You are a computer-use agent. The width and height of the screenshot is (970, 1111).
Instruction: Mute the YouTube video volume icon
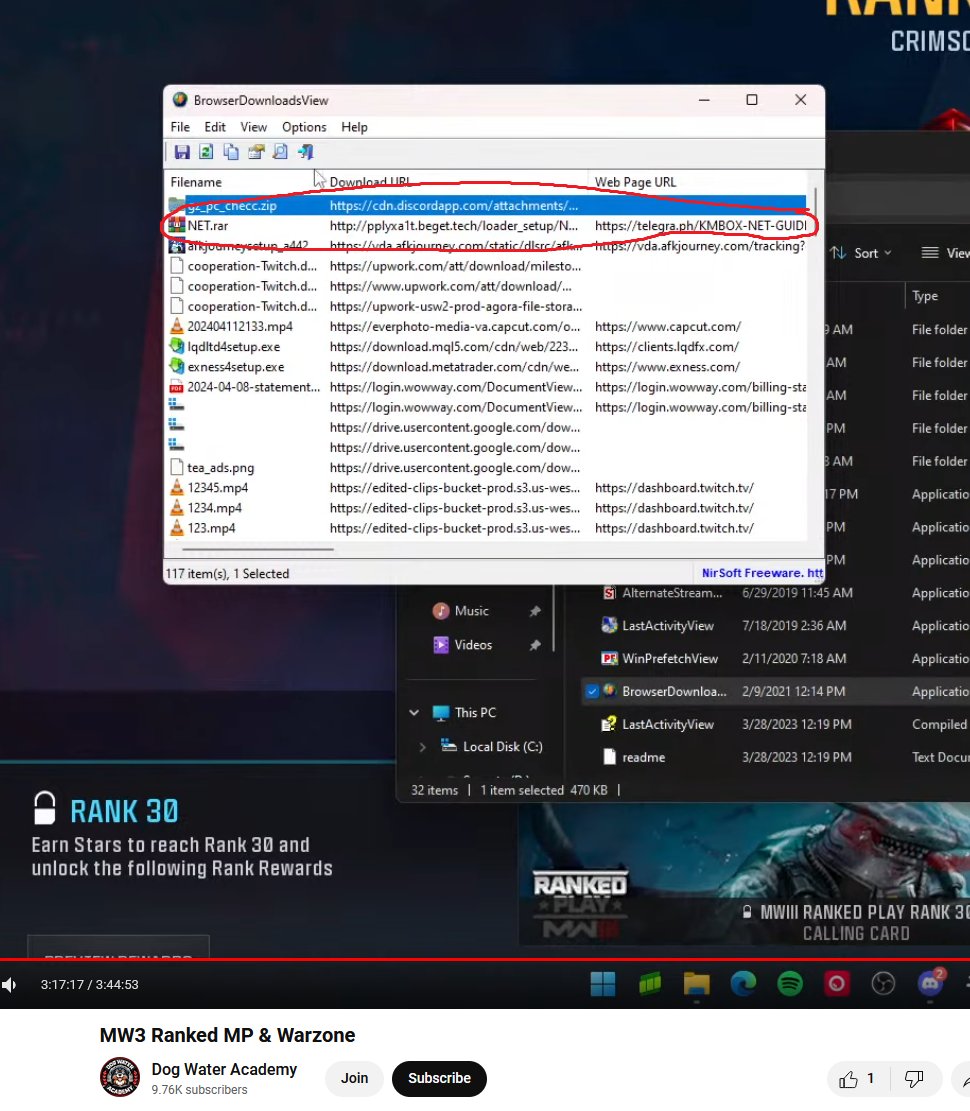[9, 984]
